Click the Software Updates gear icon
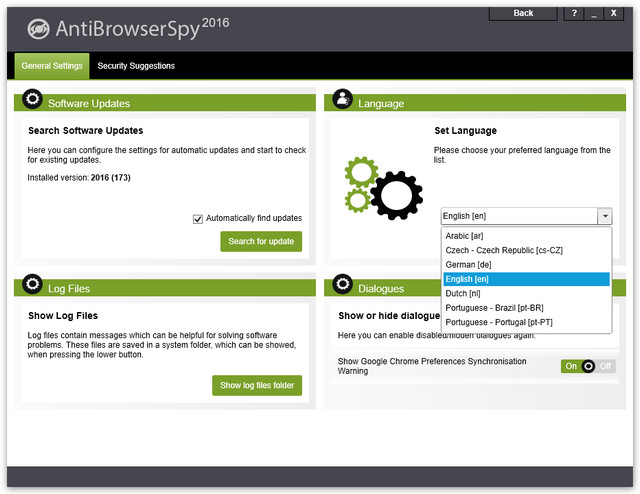 tap(33, 99)
